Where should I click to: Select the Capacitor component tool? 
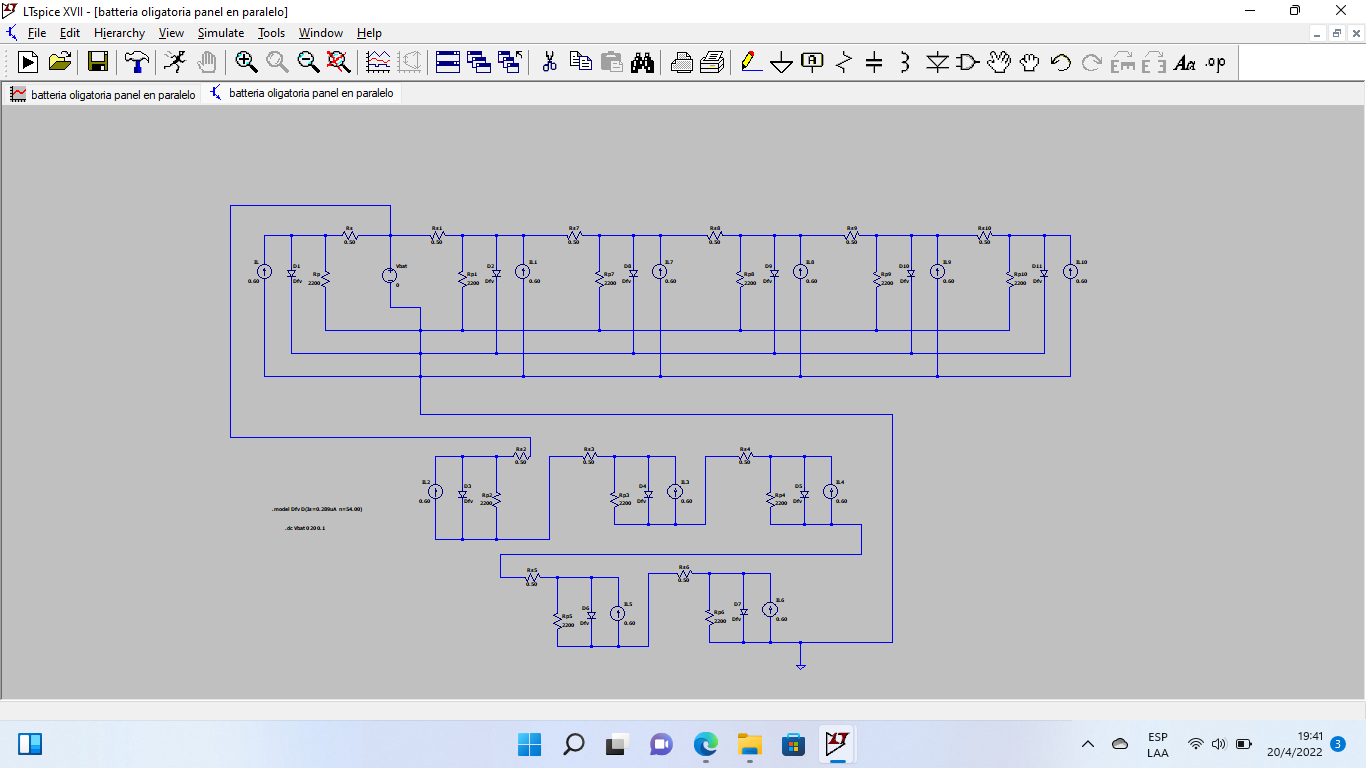(x=874, y=62)
